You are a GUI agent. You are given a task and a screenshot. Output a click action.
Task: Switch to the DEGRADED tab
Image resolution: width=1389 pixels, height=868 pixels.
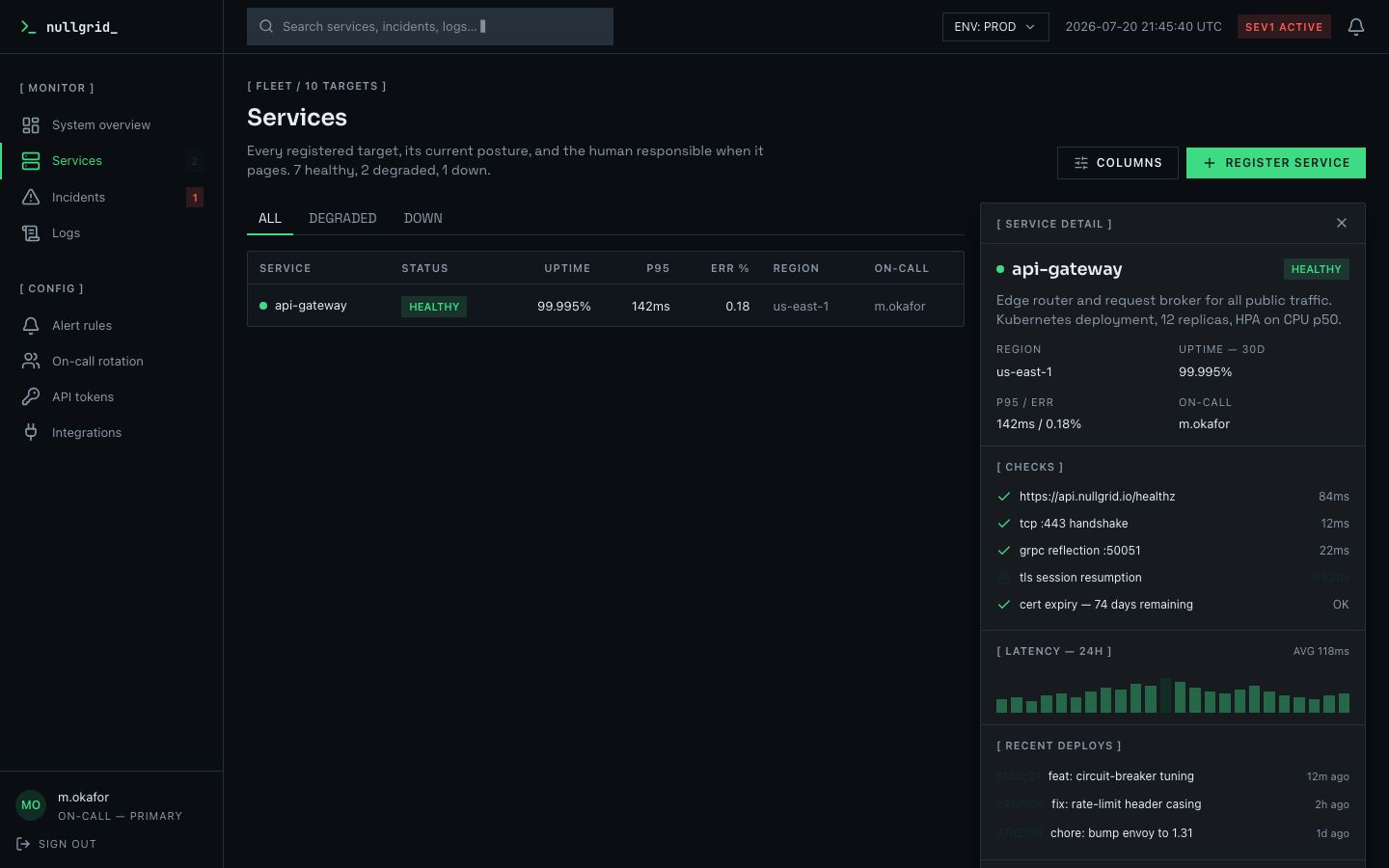[342, 219]
